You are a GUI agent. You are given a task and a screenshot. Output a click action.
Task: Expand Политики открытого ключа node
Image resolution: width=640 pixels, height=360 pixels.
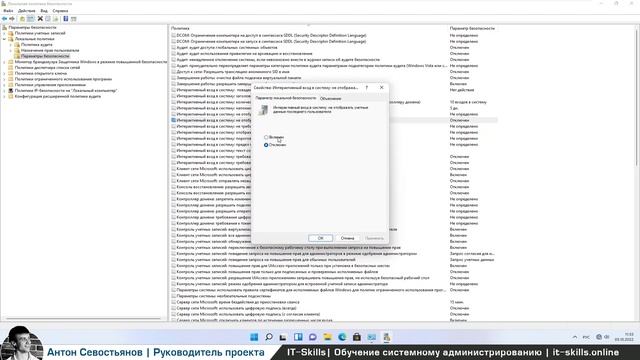4,73
